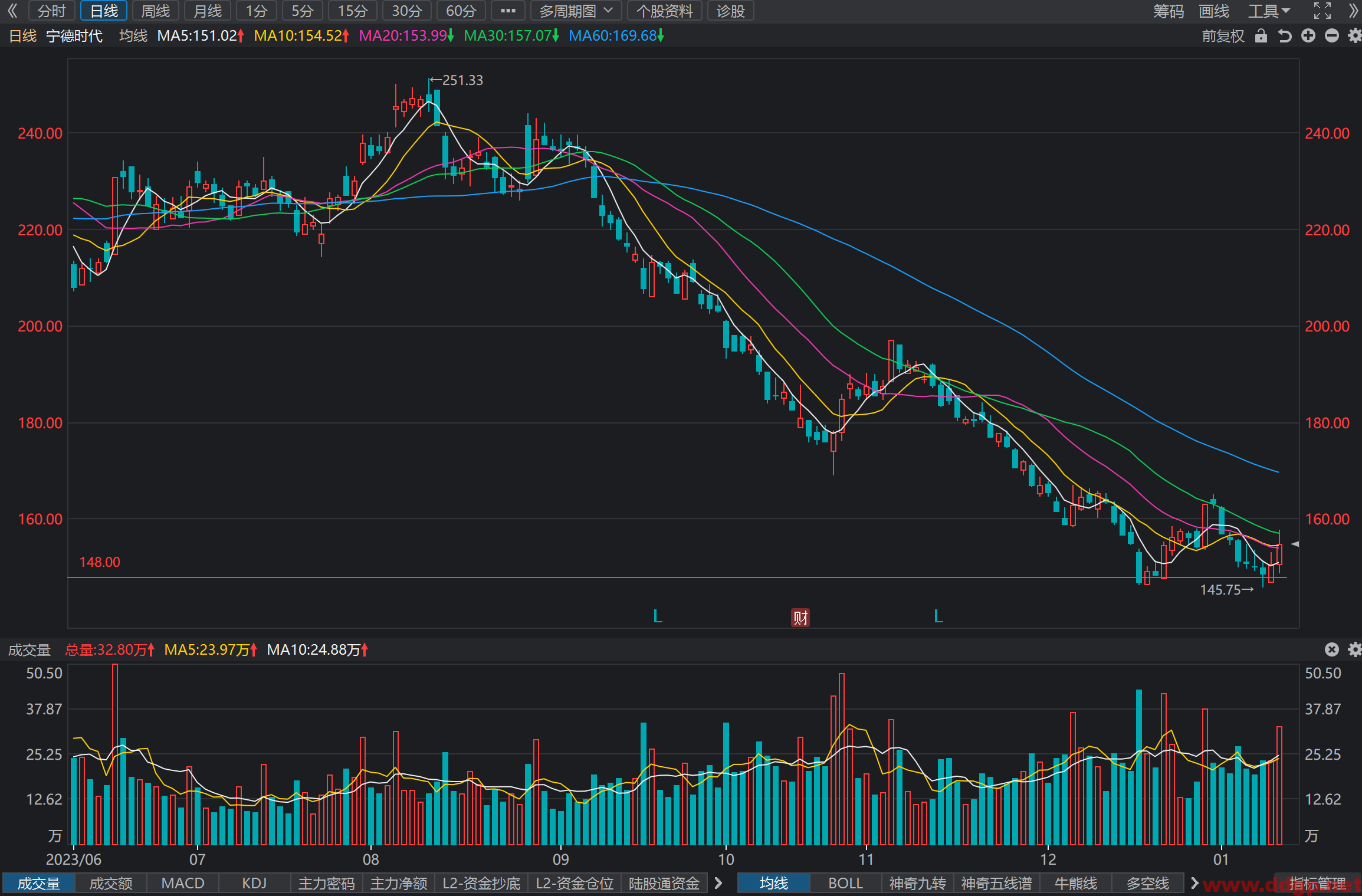Click the MA20:153.99 magenta indicator
Viewport: 1362px width, 896px height.
tap(406, 36)
